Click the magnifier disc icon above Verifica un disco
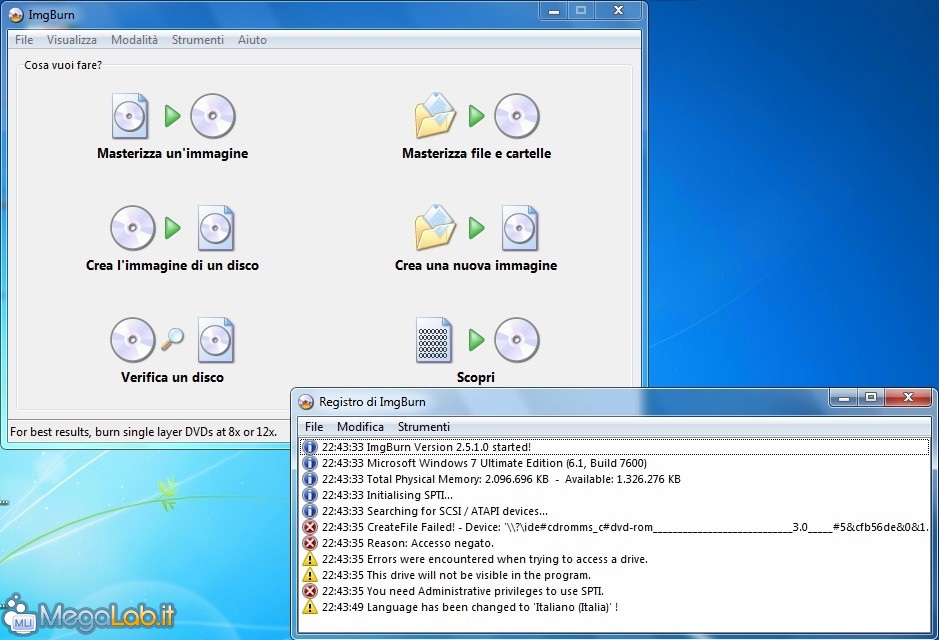 [x=173, y=340]
